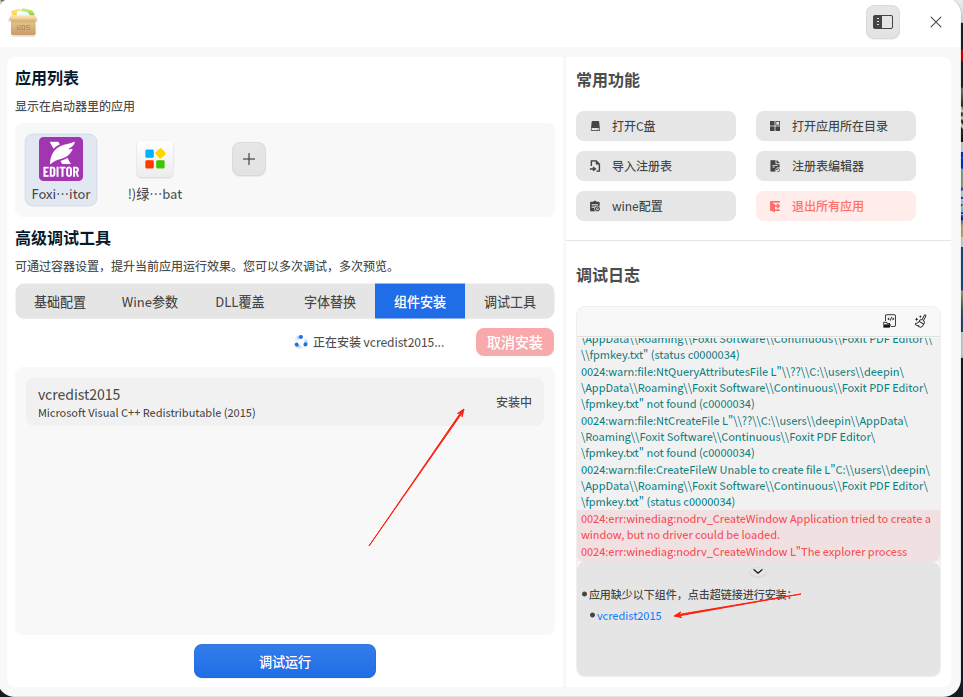Click 退出所有应用 button

pyautogui.click(x=836, y=206)
